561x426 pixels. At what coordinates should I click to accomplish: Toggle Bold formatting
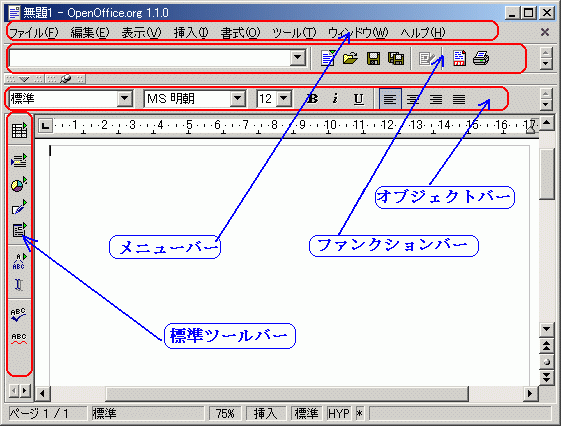(312, 98)
